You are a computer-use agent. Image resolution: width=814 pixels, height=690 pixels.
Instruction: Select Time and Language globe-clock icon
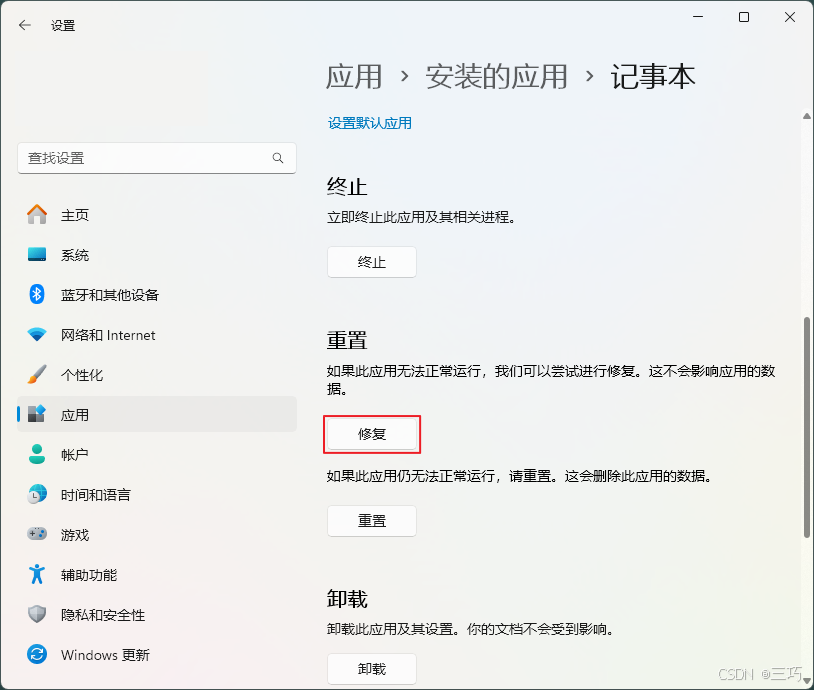coord(37,495)
